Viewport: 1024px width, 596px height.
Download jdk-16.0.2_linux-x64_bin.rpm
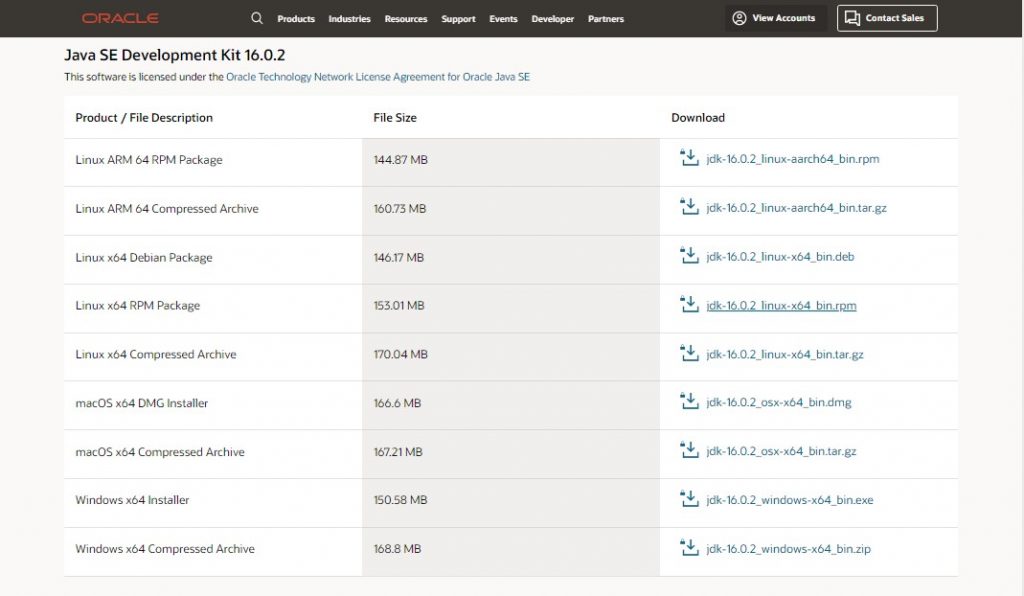781,306
